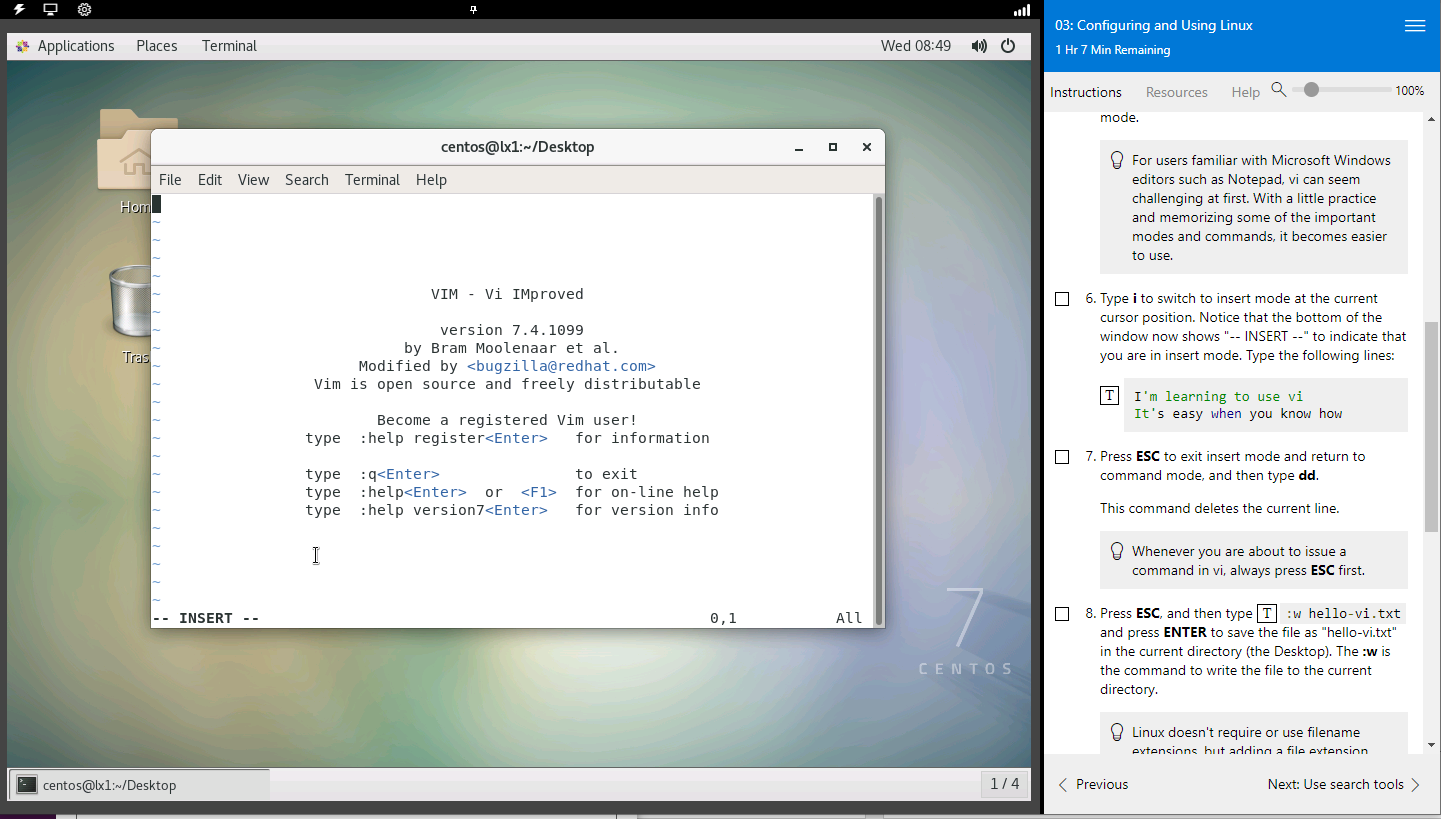1441x819 pixels.
Task: Click the -- INSERT -- mode indicator
Action: [206, 619]
